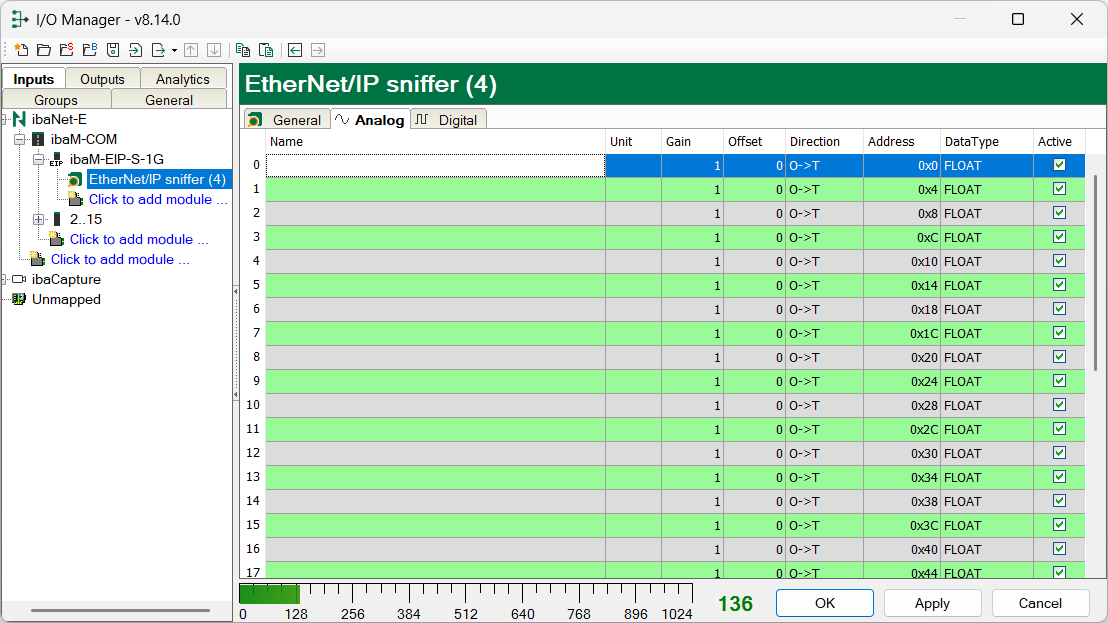Create a new configuration with the star document icon

click(21, 50)
